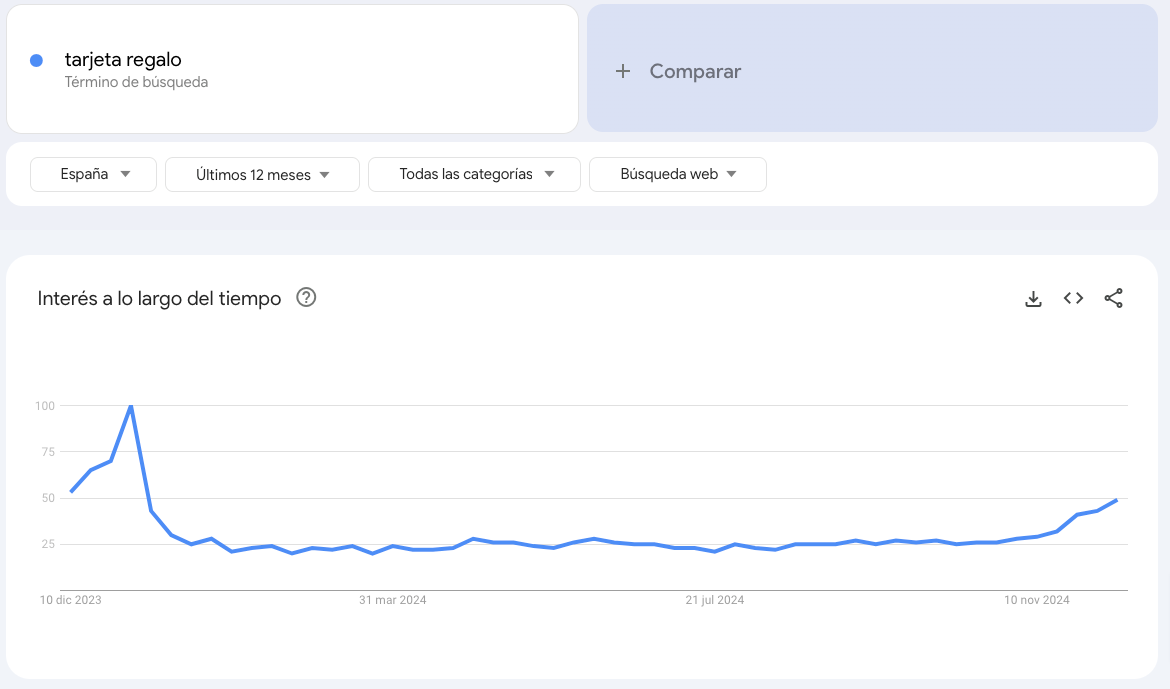
Task: Download the interest chart data as CSV
Action: pos(1033,298)
